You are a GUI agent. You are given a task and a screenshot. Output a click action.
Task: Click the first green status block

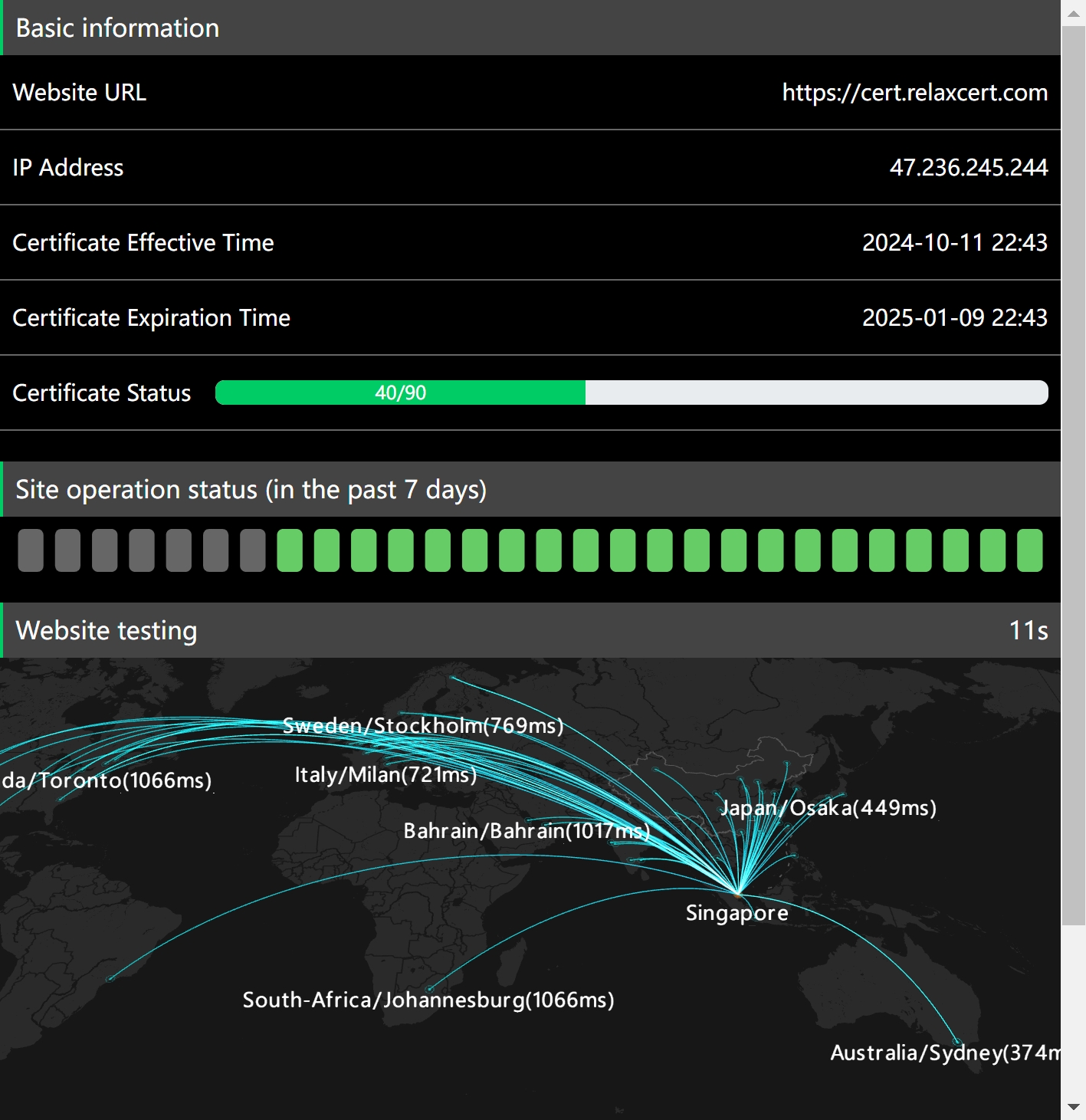point(290,550)
